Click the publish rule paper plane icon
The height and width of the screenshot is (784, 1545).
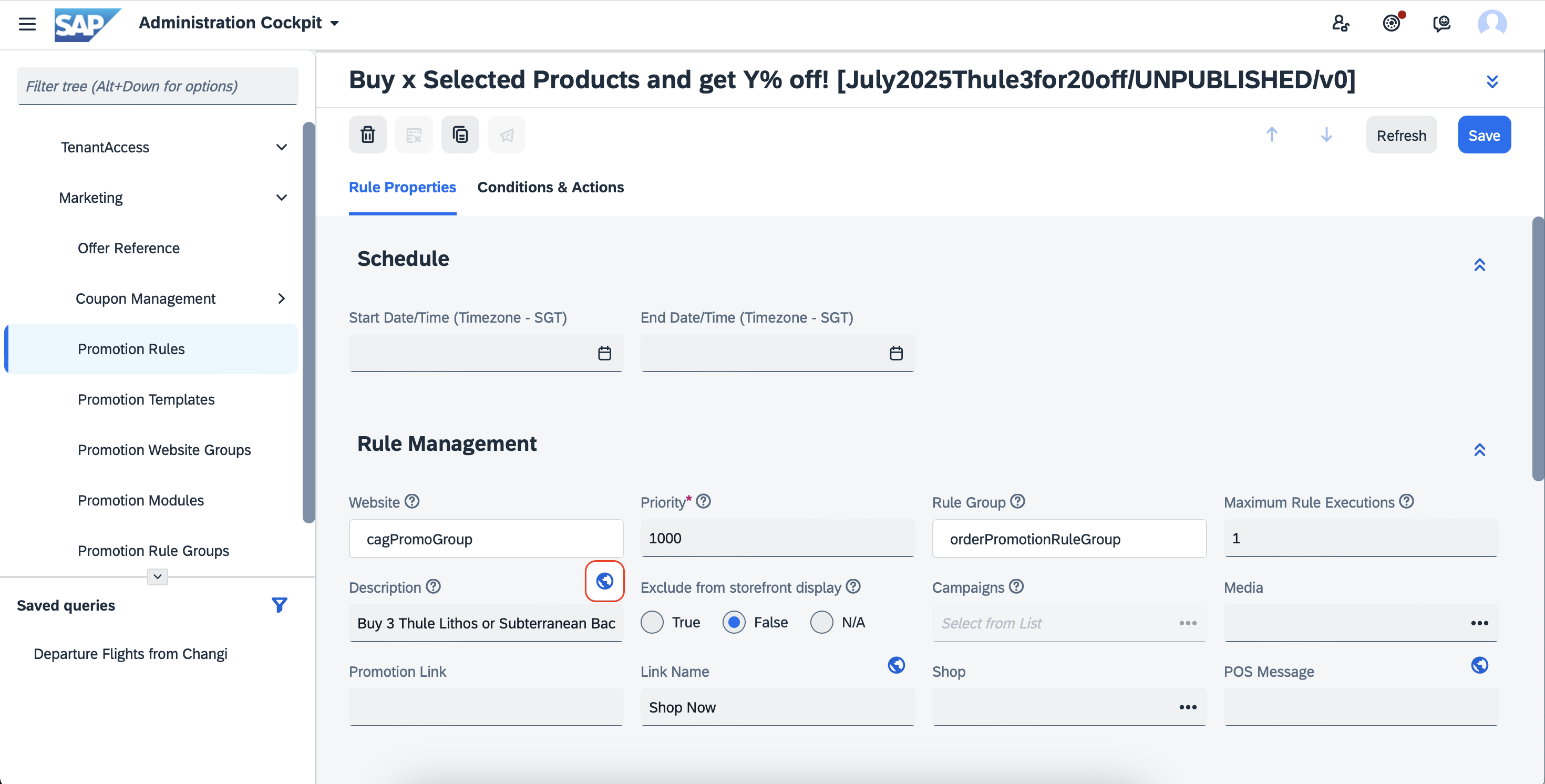click(506, 135)
